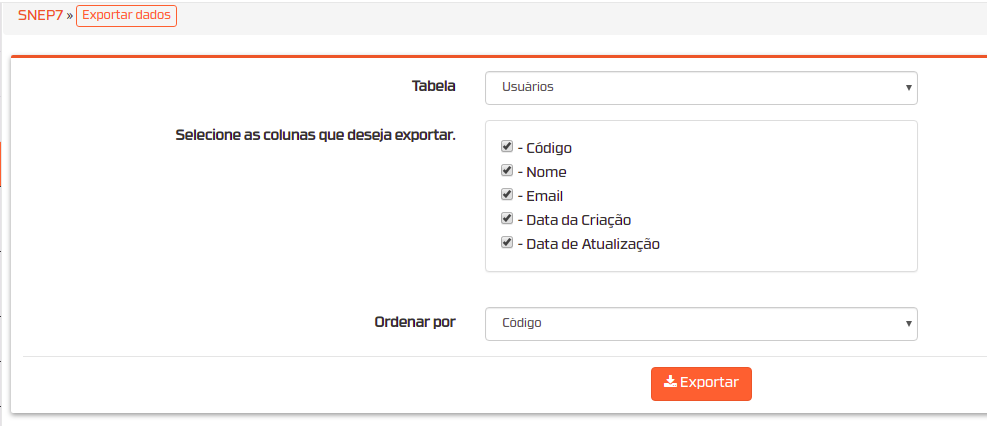This screenshot has width=987, height=426.
Task: Click the Tabela dropdown arrow icon
Action: point(908,87)
